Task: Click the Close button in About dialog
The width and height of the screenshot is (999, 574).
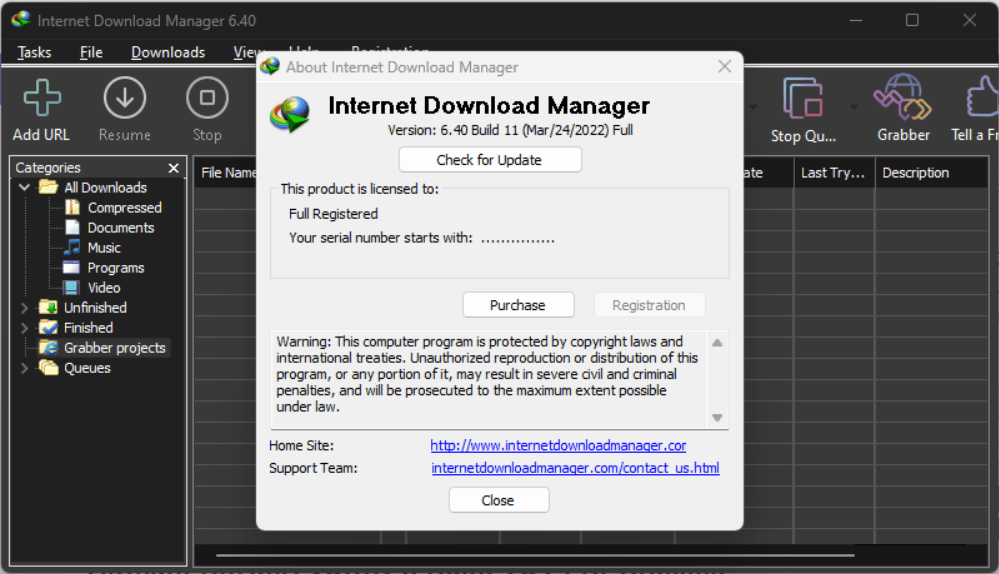Action: click(498, 500)
